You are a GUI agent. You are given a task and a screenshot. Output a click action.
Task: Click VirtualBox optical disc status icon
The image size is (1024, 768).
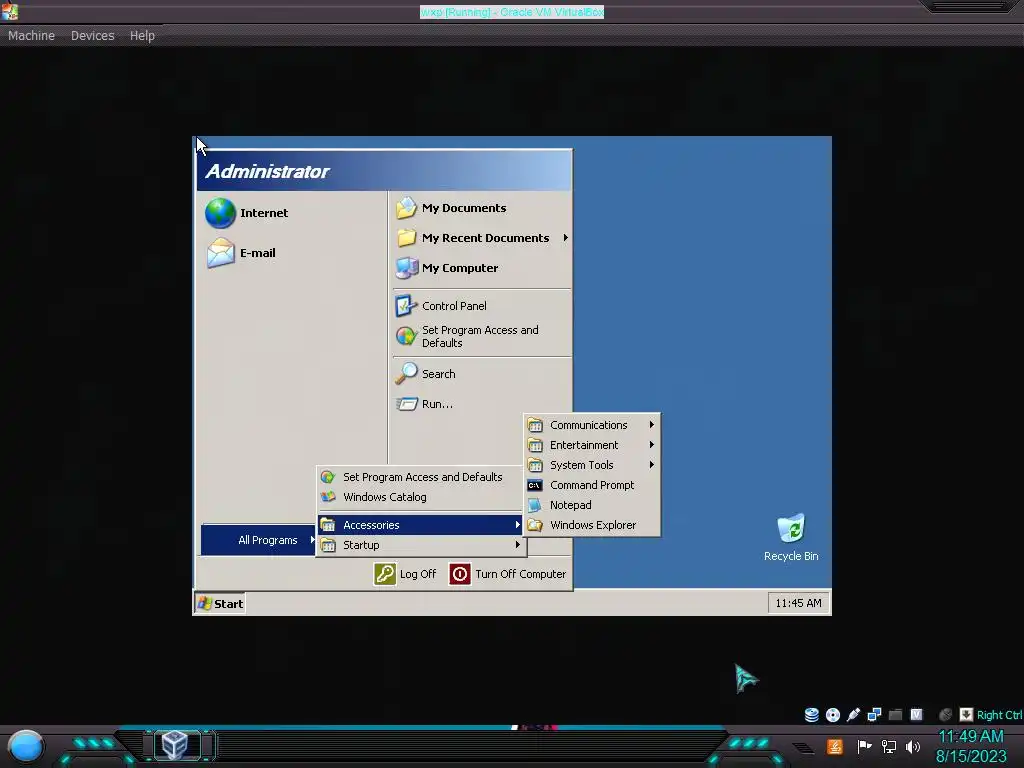click(832, 714)
